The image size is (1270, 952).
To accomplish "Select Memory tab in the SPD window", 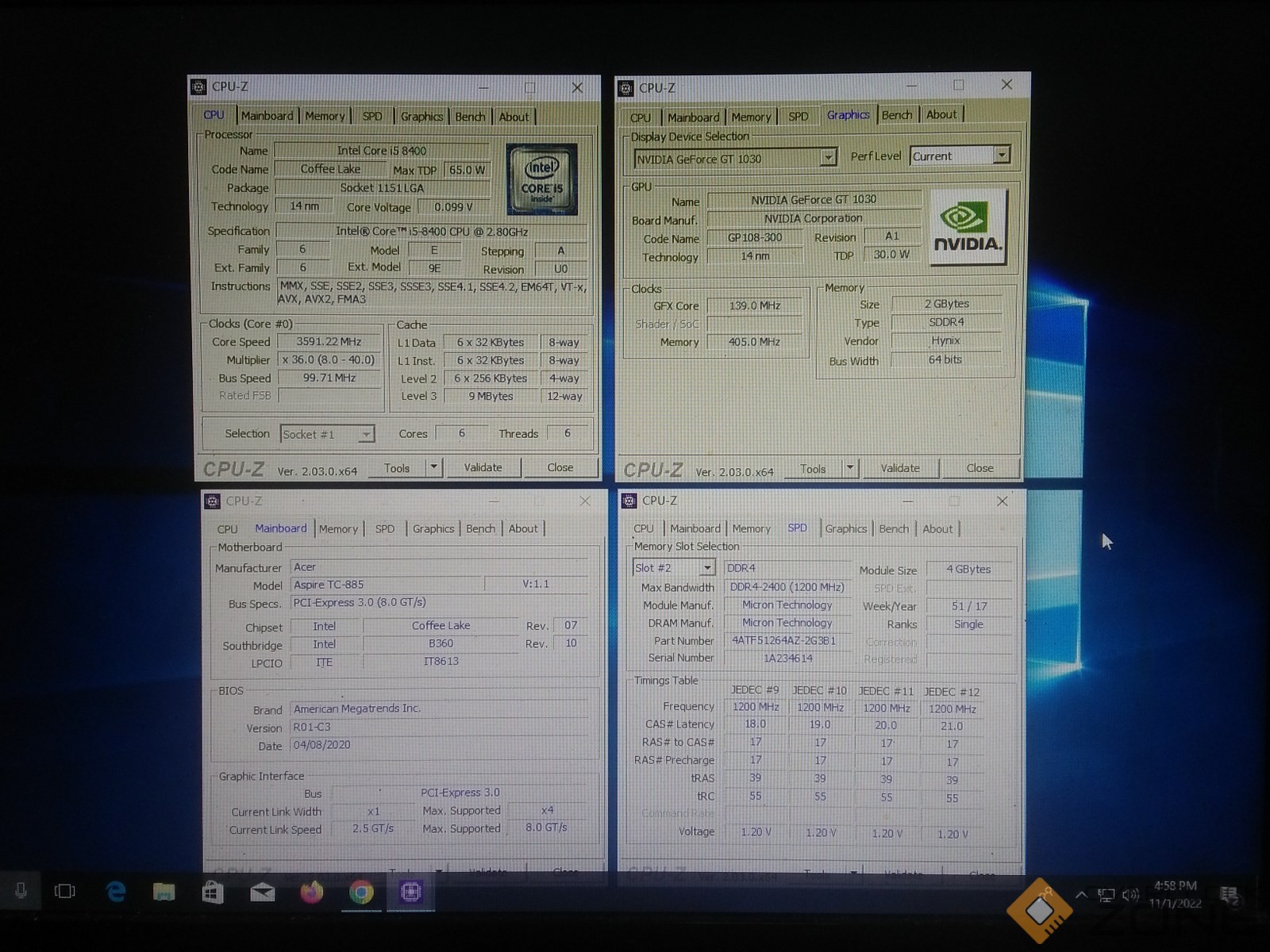I will [751, 528].
